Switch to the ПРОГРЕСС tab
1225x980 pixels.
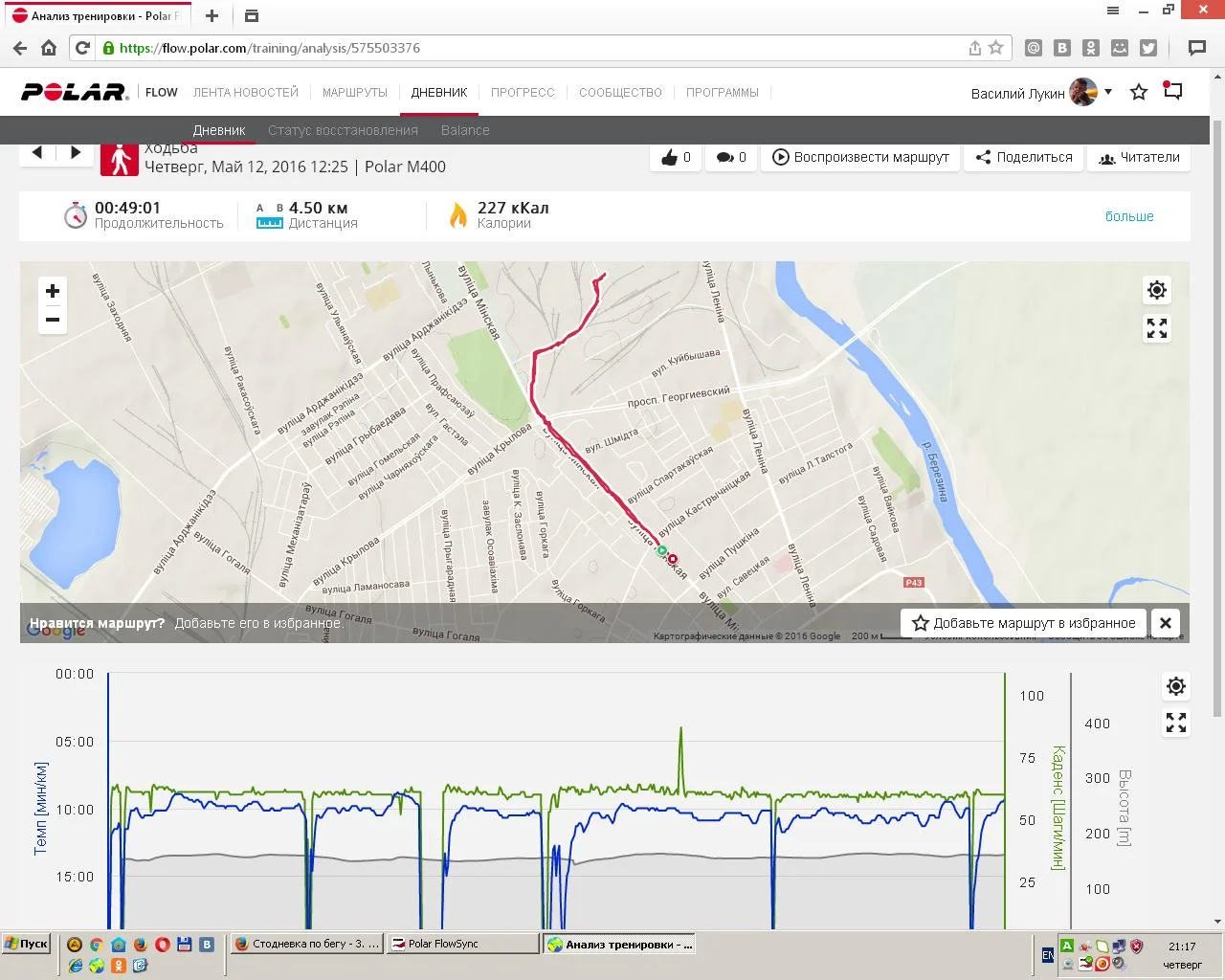pos(523,93)
